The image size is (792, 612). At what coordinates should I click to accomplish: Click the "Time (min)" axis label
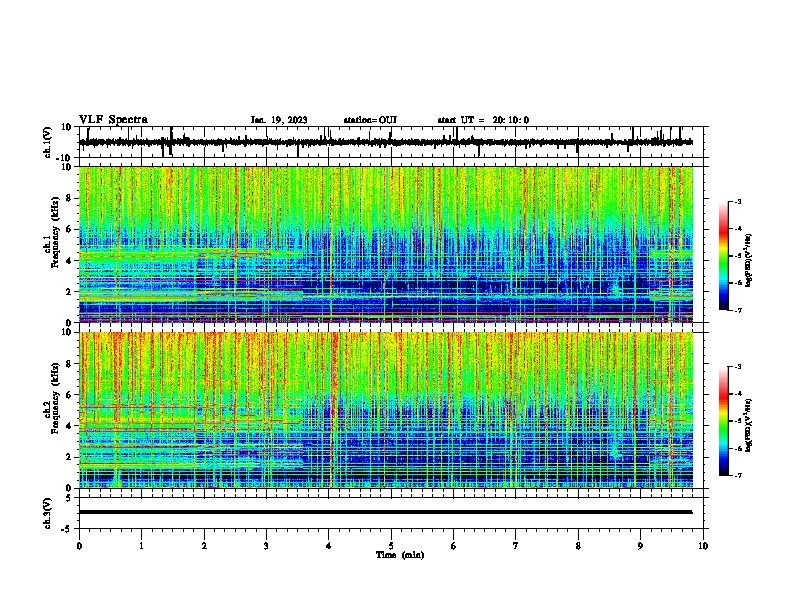click(x=400, y=555)
